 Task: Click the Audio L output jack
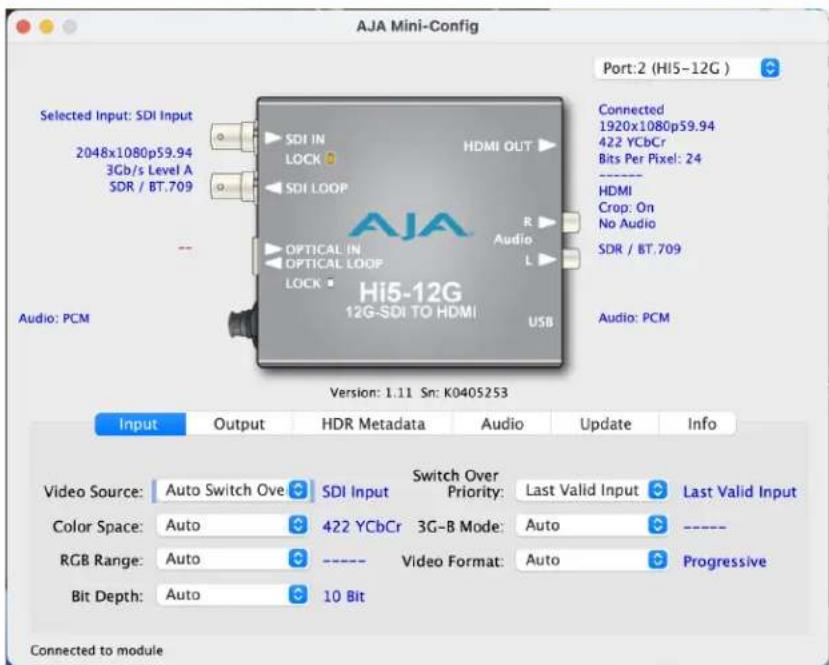coord(570,259)
